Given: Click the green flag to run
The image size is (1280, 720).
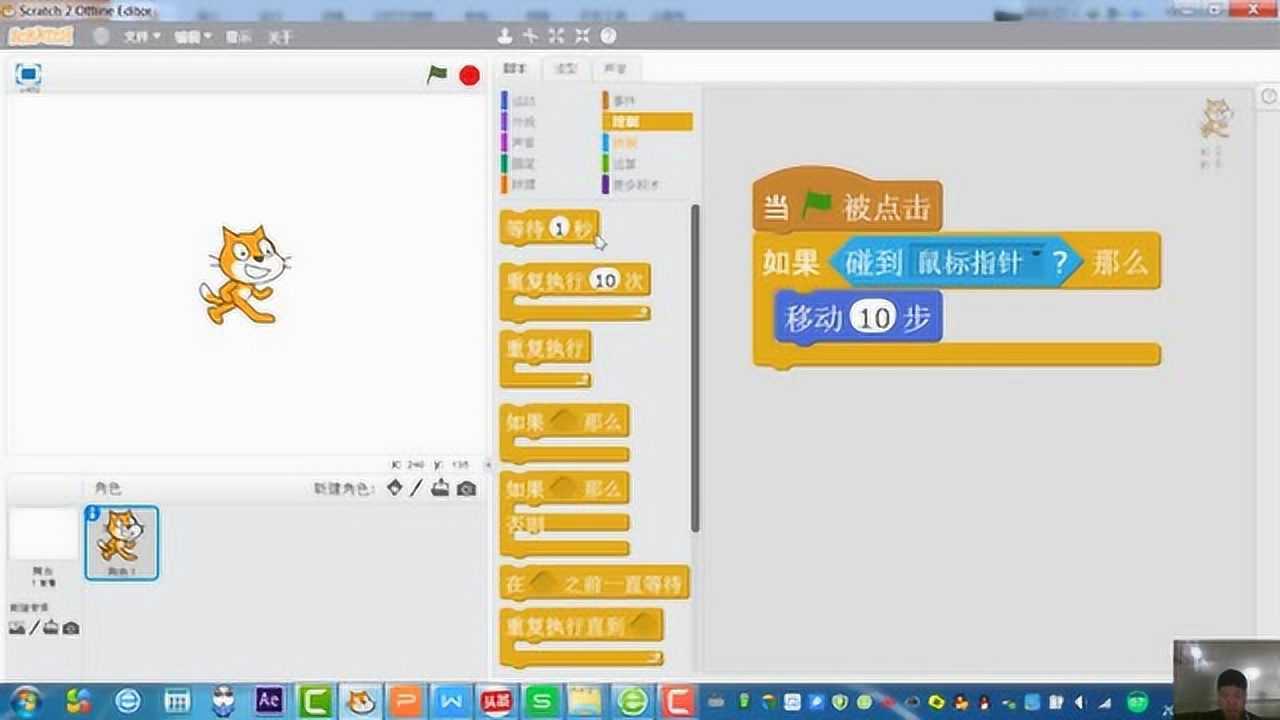Looking at the screenshot, I should pyautogui.click(x=437, y=74).
